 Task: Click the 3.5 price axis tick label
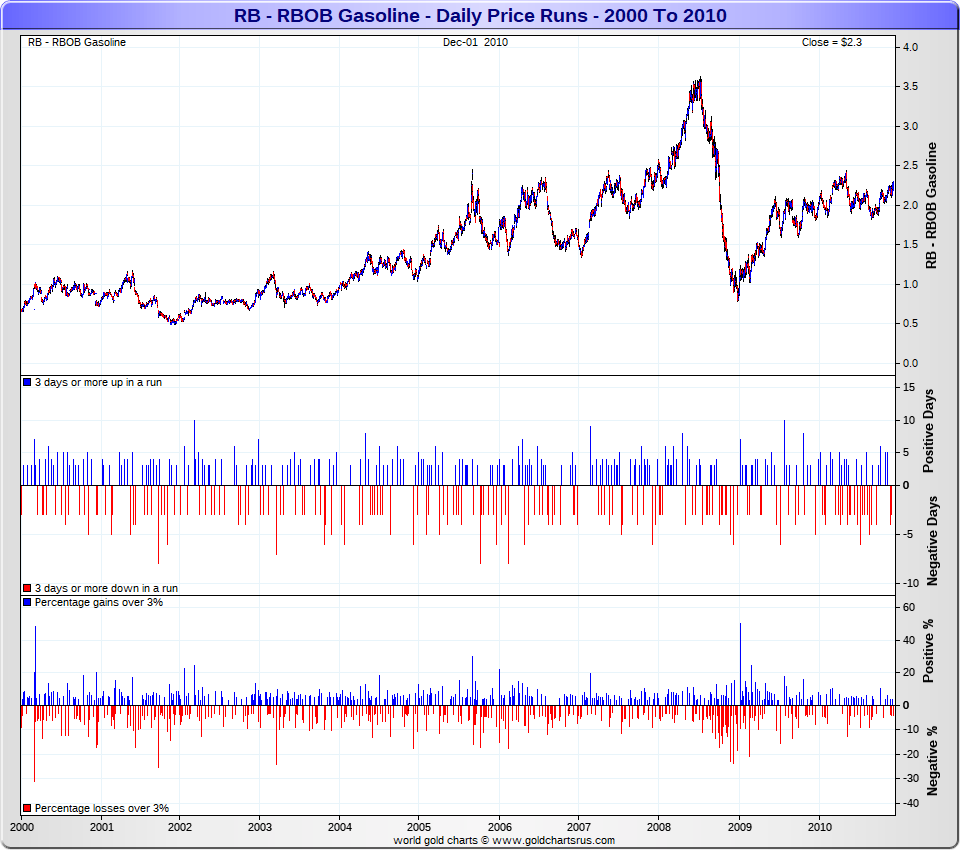tap(910, 86)
